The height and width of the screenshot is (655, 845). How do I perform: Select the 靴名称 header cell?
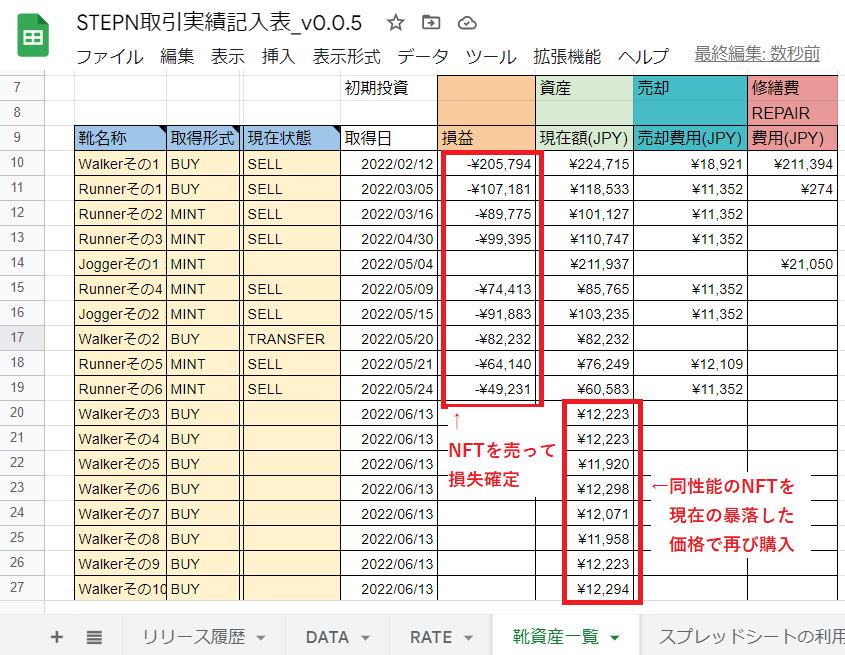pyautogui.click(x=121, y=138)
